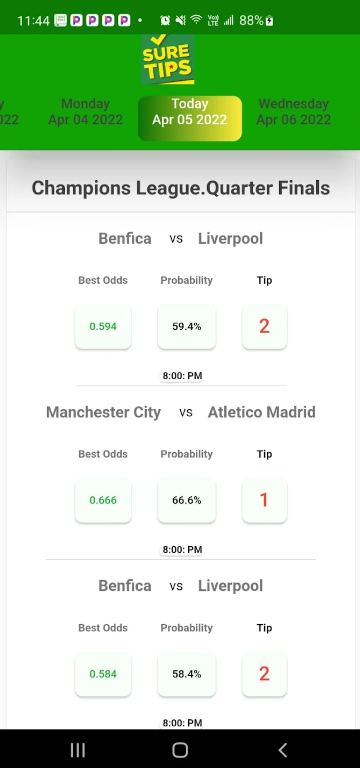Open the recent apps navigation button
The image size is (360, 768).
(x=77, y=750)
